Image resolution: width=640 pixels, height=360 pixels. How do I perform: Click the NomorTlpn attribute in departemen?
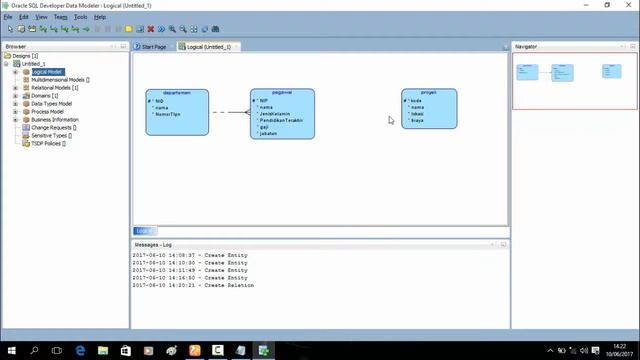click(x=168, y=114)
